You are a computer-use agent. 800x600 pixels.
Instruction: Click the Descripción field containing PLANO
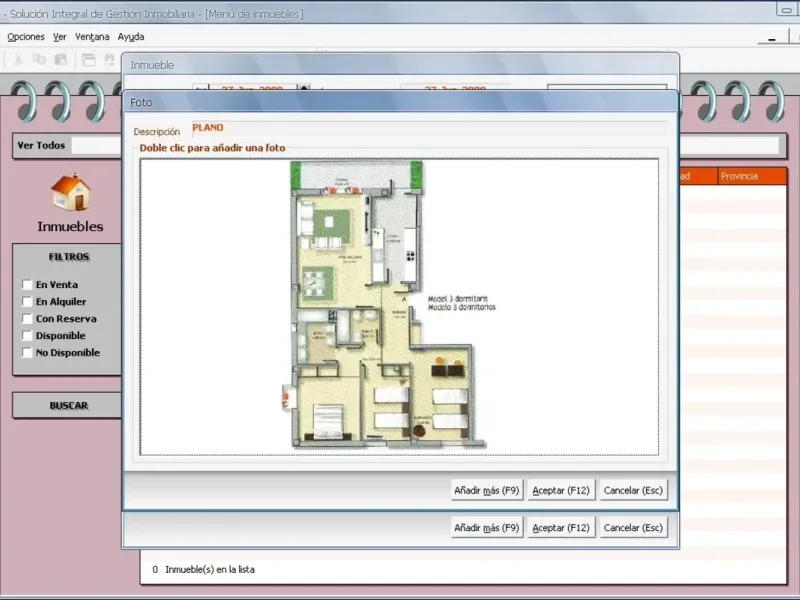(x=430, y=129)
